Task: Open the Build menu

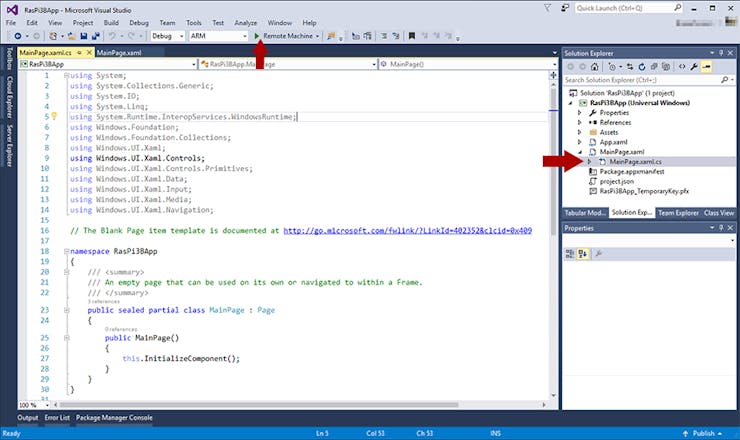Action: click(111, 23)
